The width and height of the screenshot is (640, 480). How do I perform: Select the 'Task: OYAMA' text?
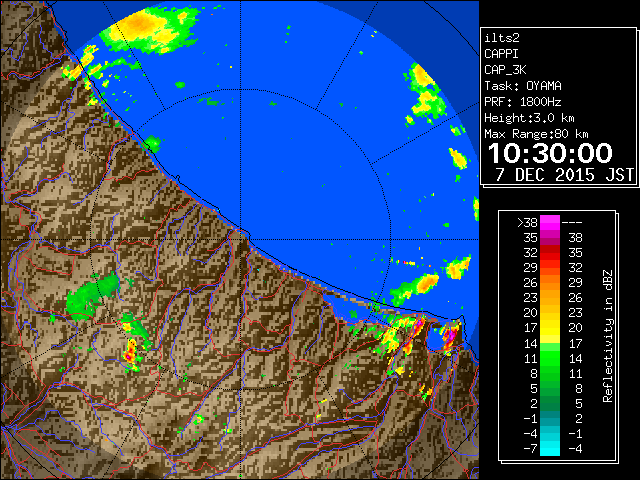pyautogui.click(x=523, y=86)
